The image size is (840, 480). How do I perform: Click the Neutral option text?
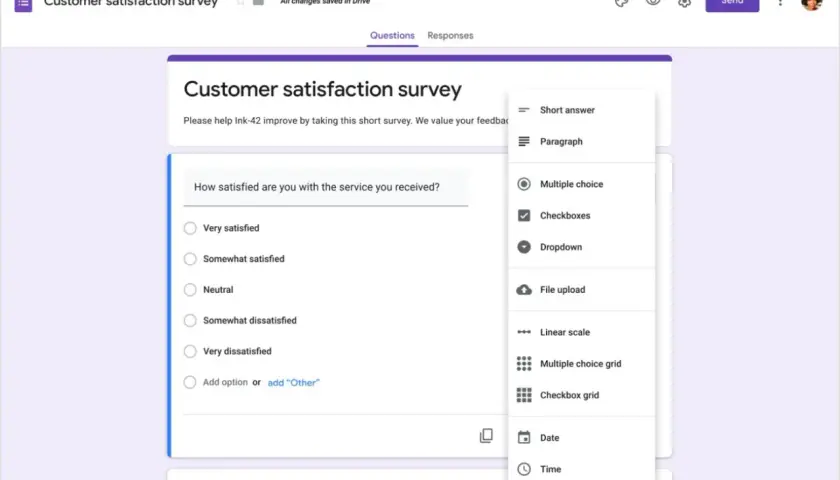point(218,290)
